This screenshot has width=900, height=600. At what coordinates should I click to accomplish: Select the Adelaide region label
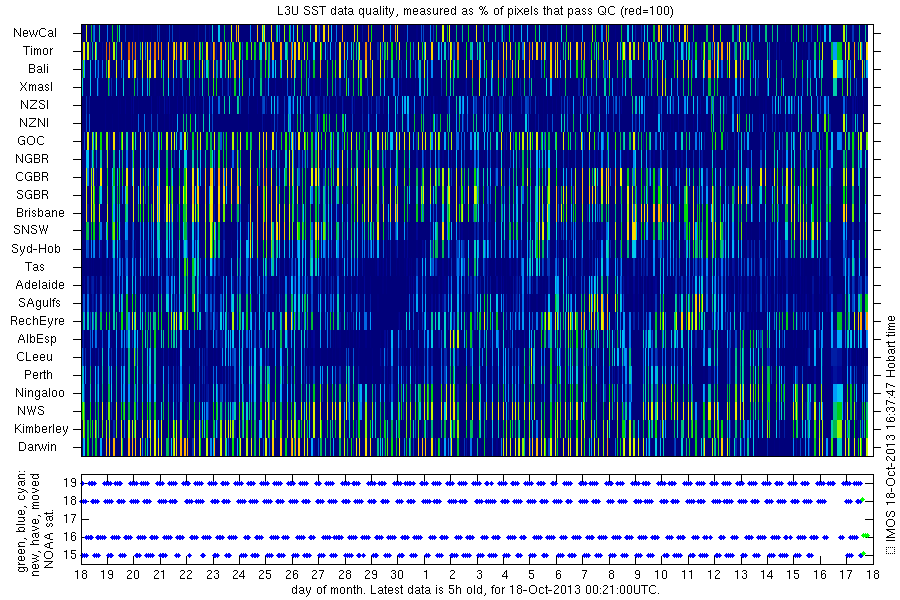[40, 285]
